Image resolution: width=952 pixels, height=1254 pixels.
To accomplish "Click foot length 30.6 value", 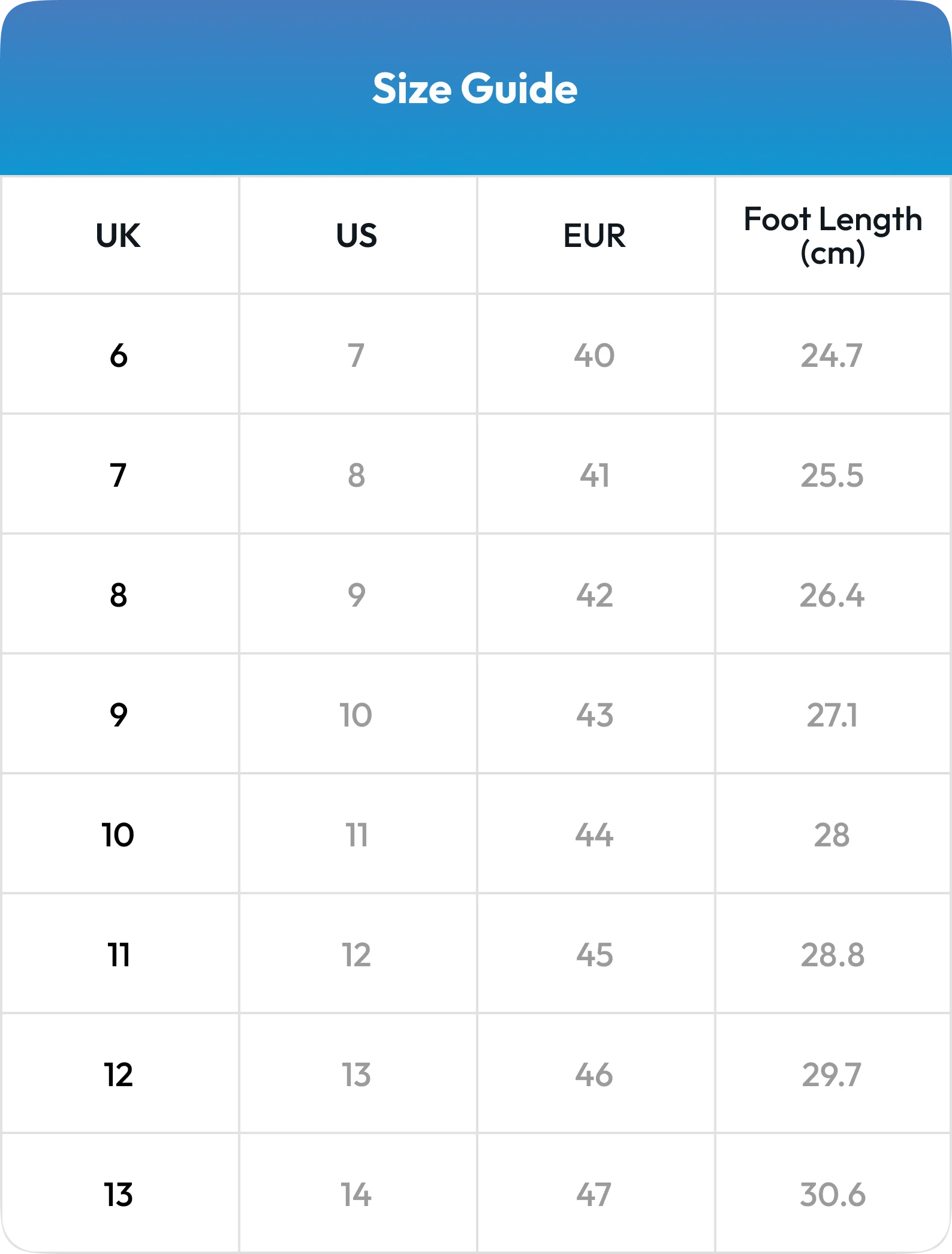I will 833,1194.
